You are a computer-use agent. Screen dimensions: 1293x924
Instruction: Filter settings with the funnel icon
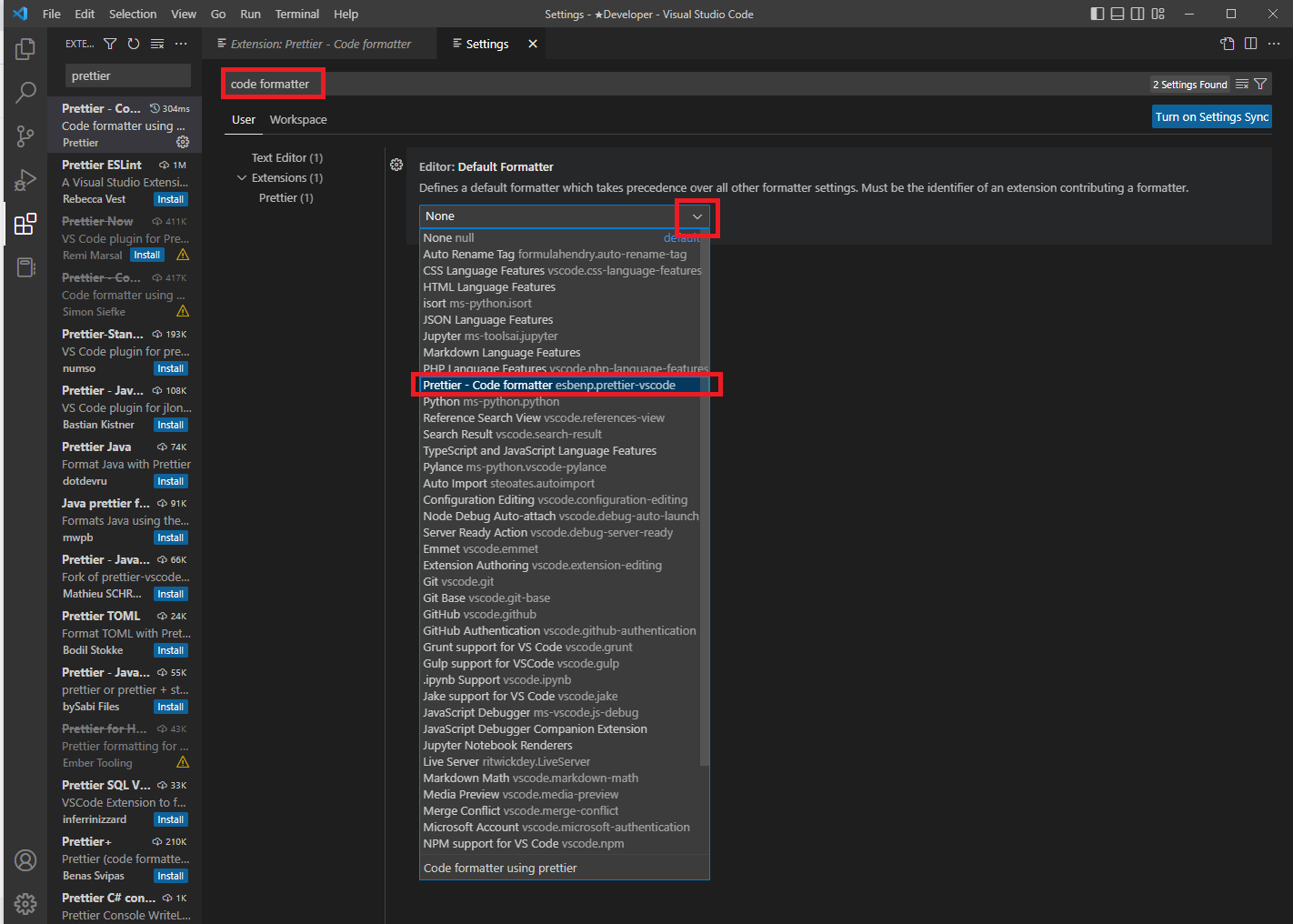tap(1260, 84)
